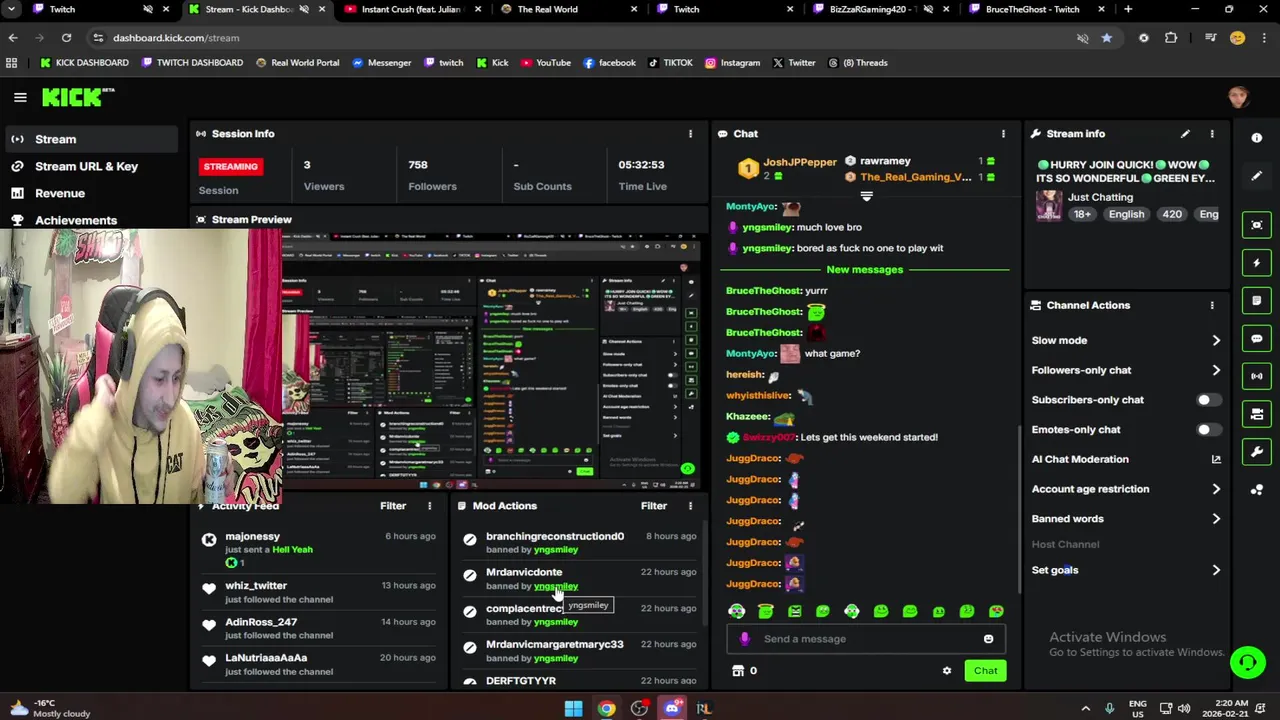Viewport: 1280px width, 720px height.
Task: Click the user avatar at top right
Action: [1239, 97]
